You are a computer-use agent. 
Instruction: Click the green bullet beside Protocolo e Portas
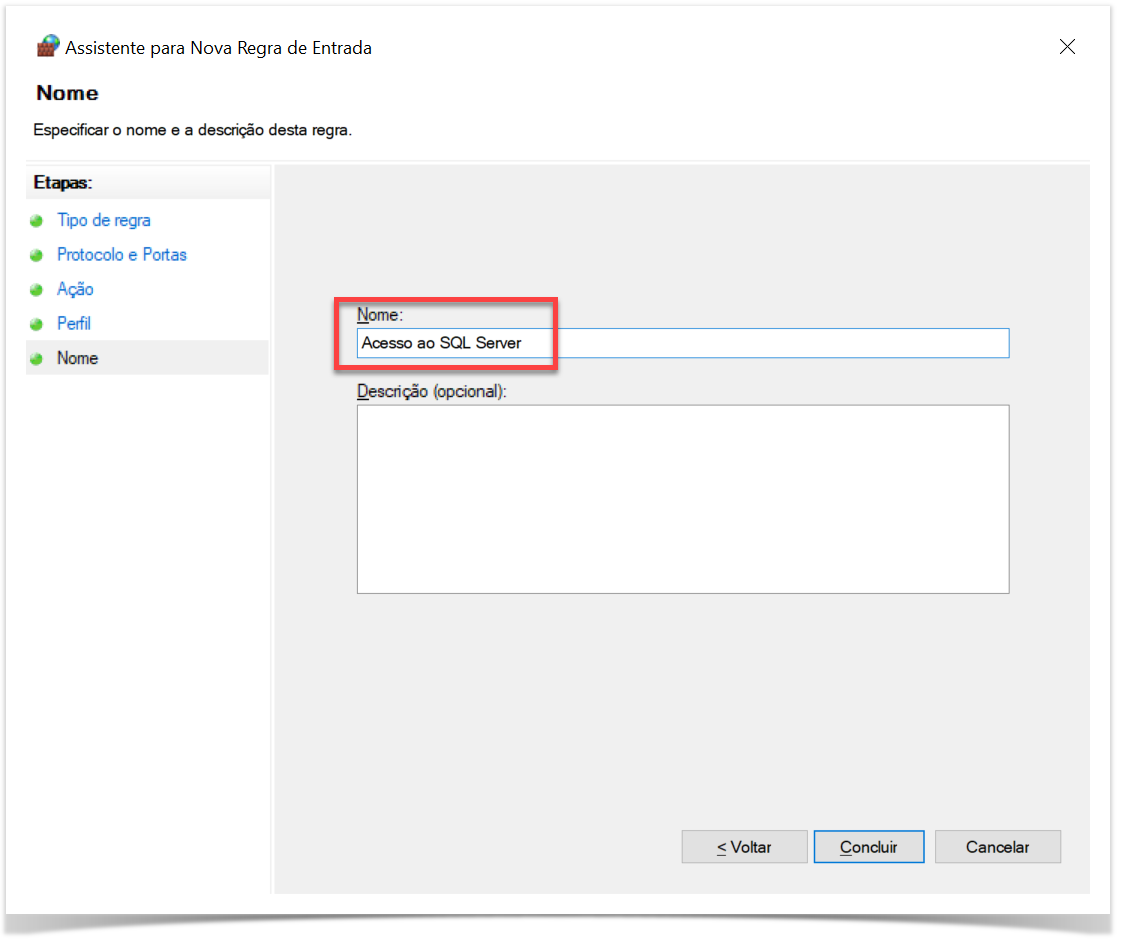click(37, 255)
